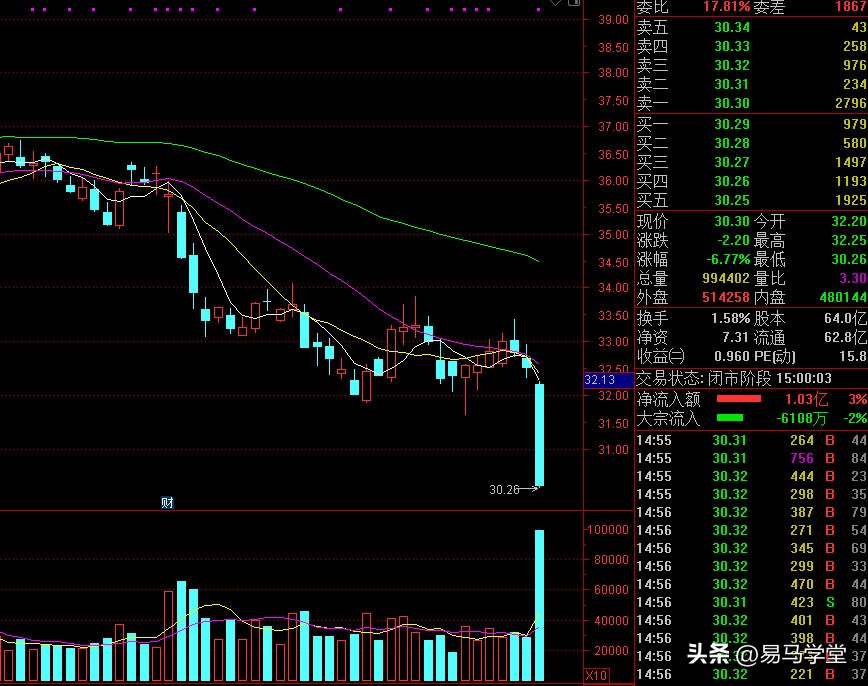868x686 pixels.
Task: Select the last tick row with volume 221
Action: click(751, 674)
